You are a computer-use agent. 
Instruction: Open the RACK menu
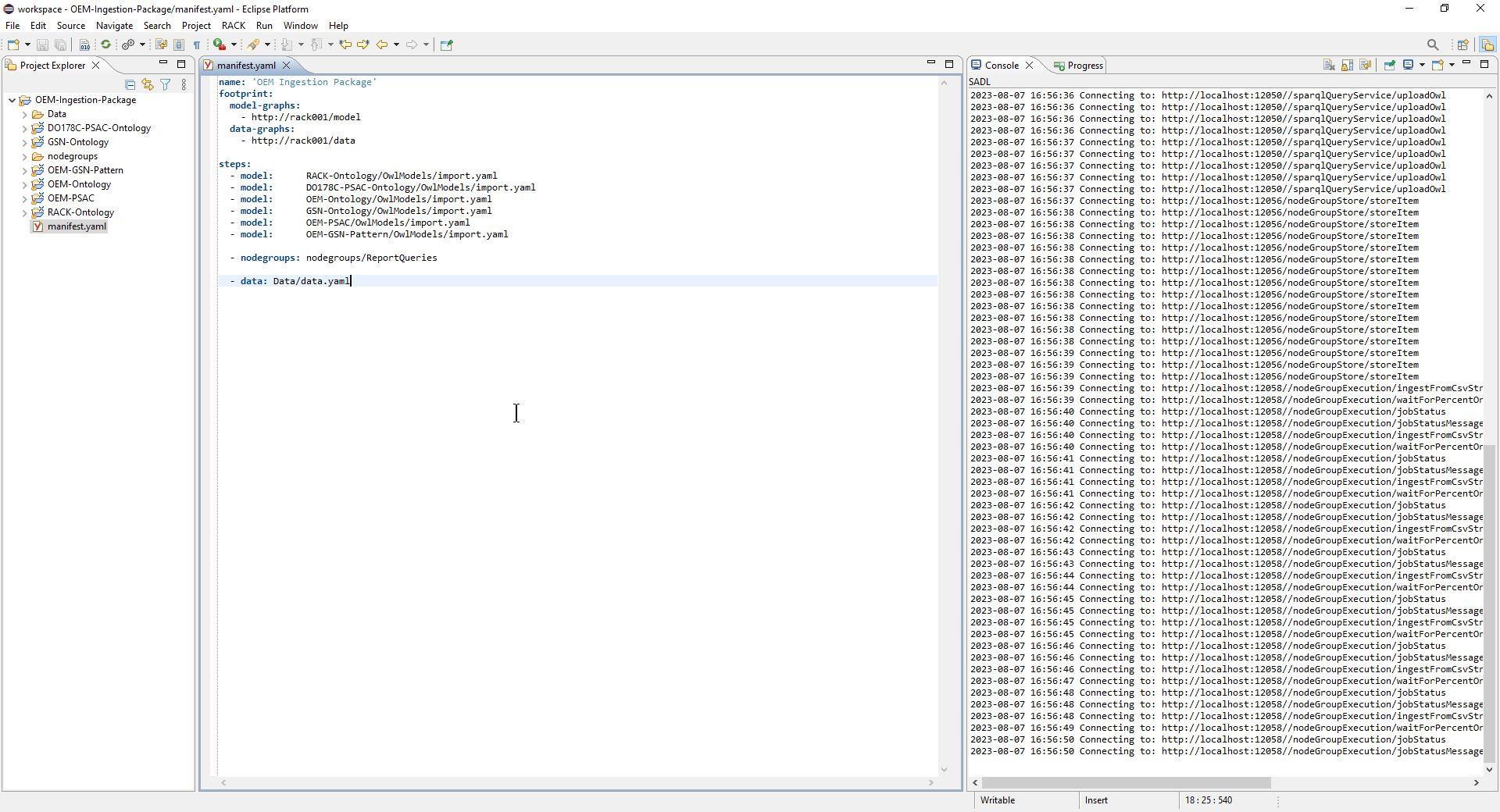point(233,26)
